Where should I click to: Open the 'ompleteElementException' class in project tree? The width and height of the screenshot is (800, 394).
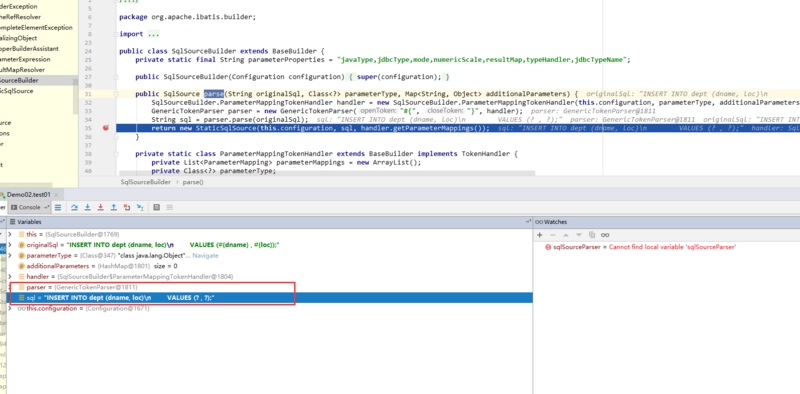tap(36, 28)
